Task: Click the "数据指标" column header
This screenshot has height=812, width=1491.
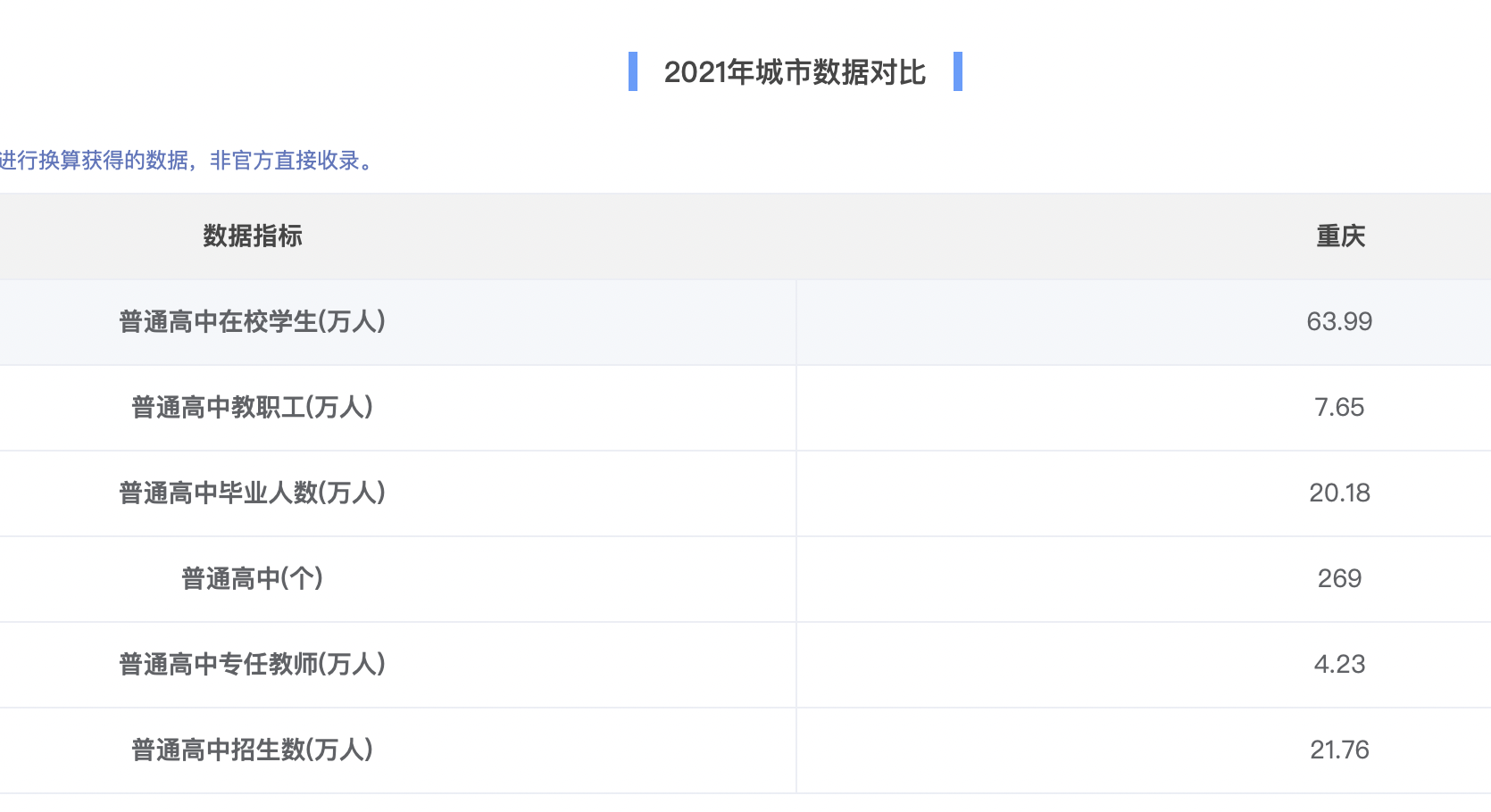Action: tap(253, 236)
